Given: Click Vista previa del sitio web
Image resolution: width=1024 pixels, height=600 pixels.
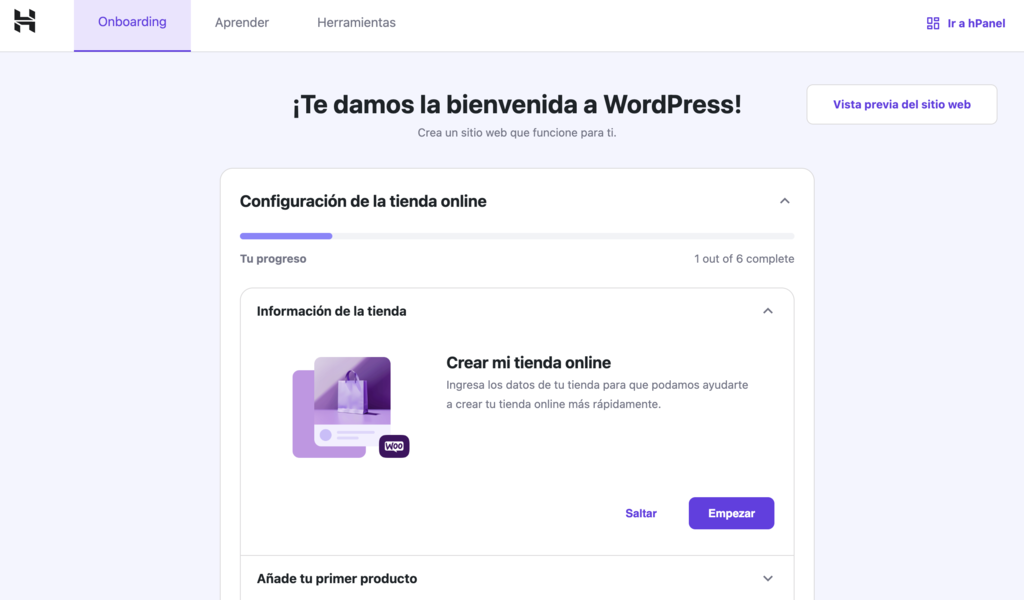Looking at the screenshot, I should (x=901, y=103).
